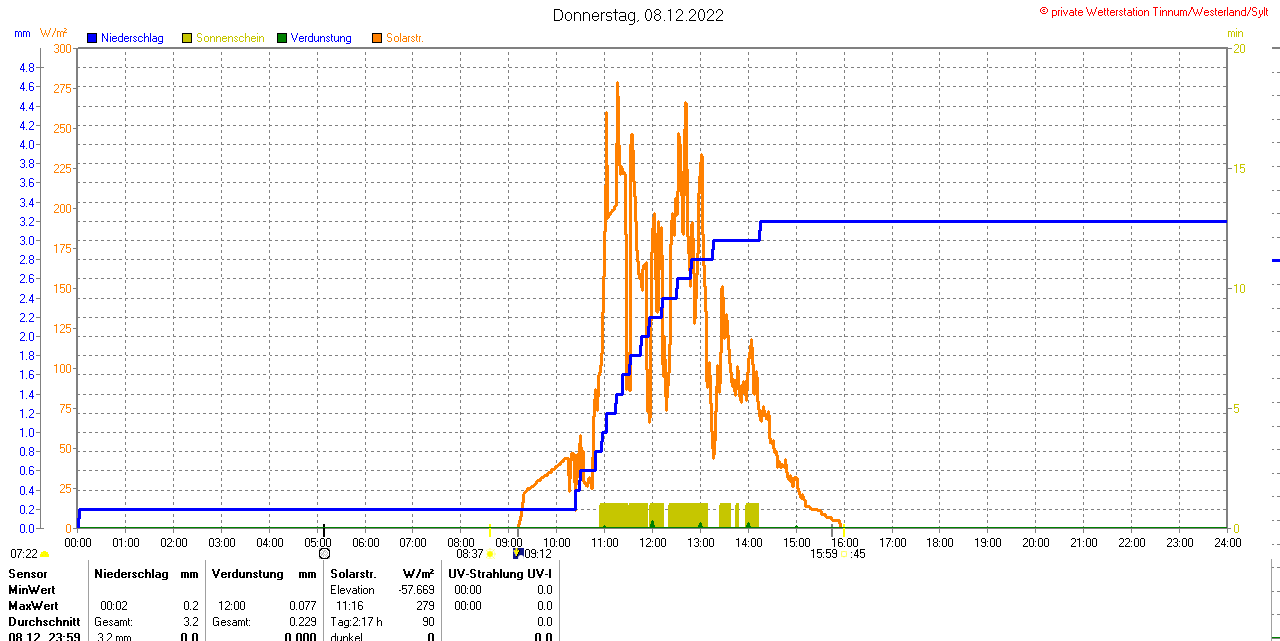Click the Sonnenschein legend label

[231, 38]
